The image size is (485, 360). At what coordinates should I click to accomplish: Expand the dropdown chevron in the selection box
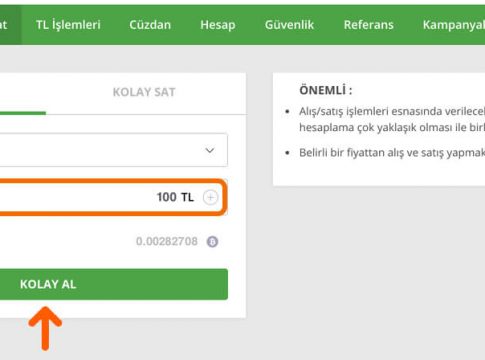[210, 150]
